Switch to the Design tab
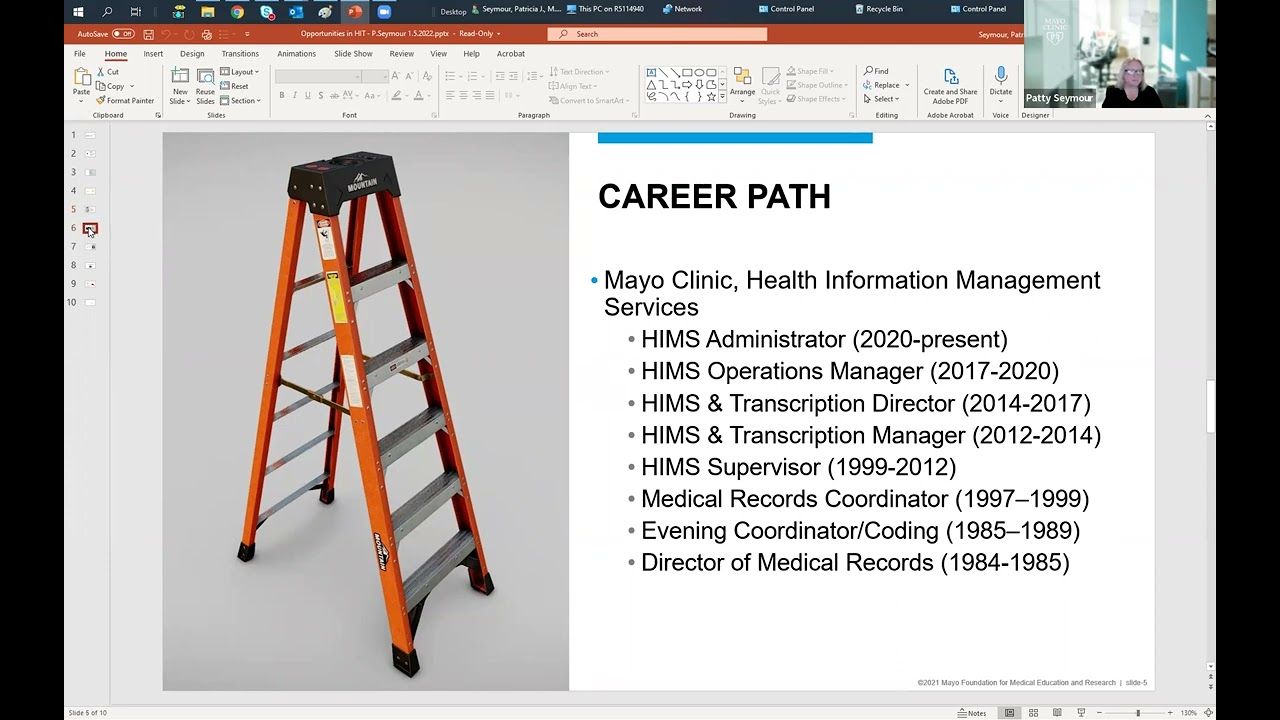Image resolution: width=1280 pixels, height=720 pixels. (192, 54)
